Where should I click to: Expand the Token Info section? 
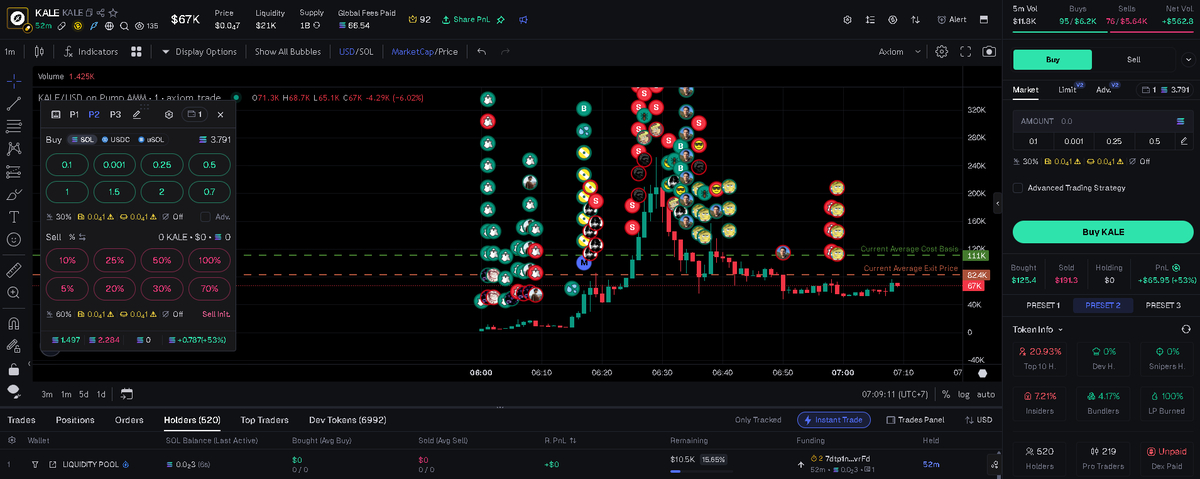[x=1037, y=329]
